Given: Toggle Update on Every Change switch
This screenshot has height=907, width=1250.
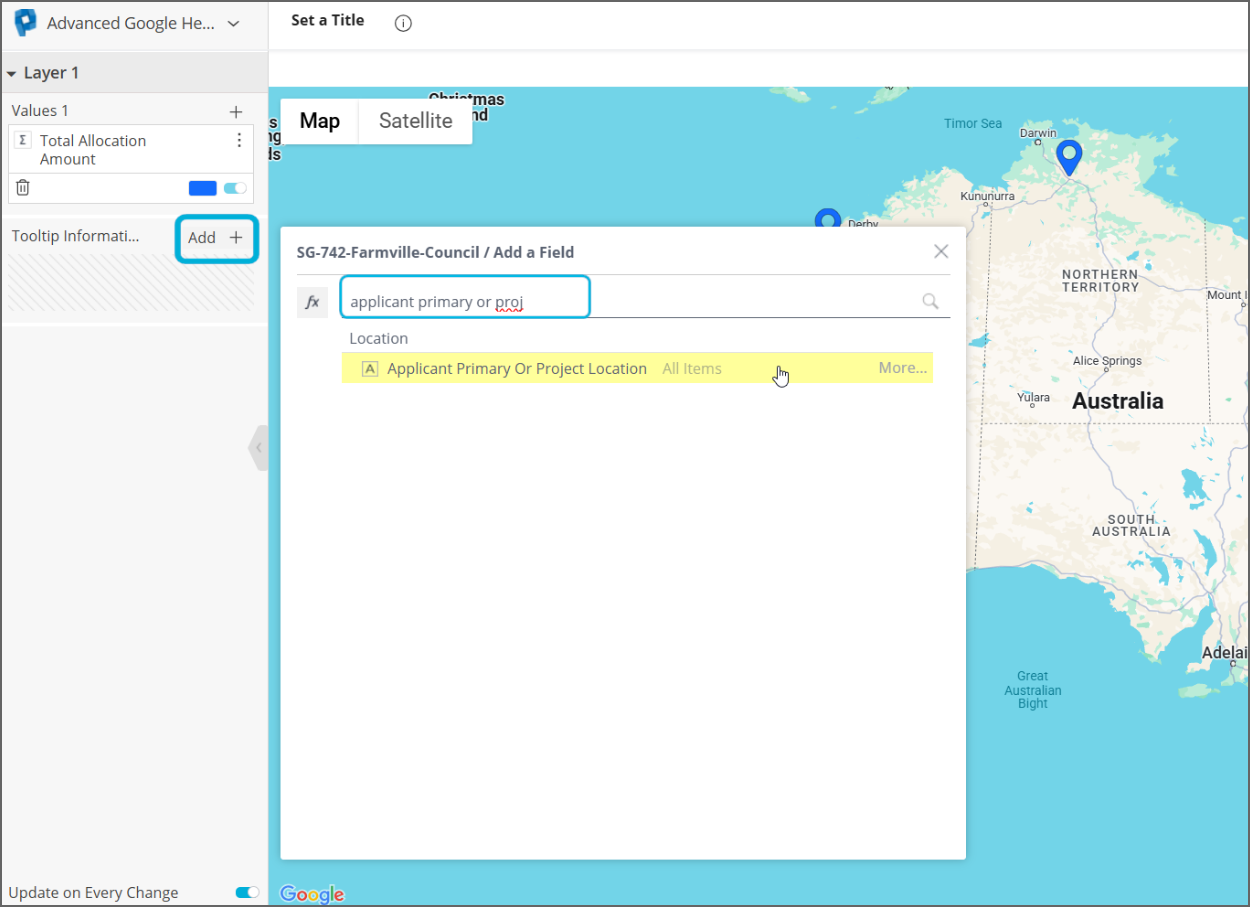Looking at the screenshot, I should (x=246, y=892).
